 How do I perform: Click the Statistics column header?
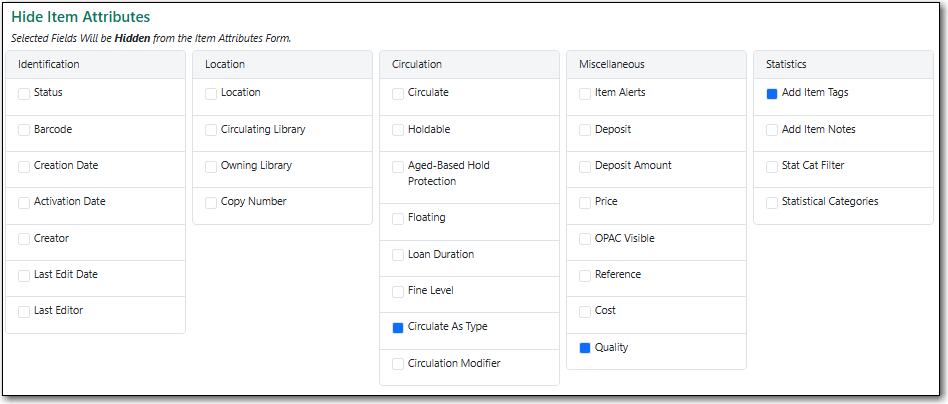(843, 64)
